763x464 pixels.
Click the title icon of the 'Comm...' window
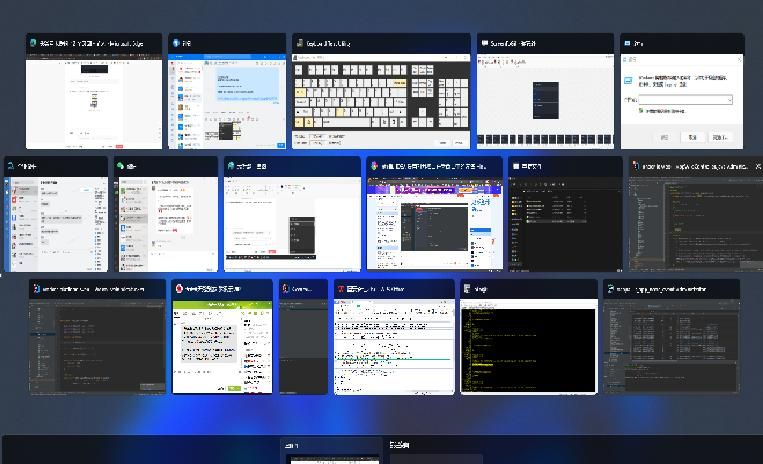[x=286, y=289]
